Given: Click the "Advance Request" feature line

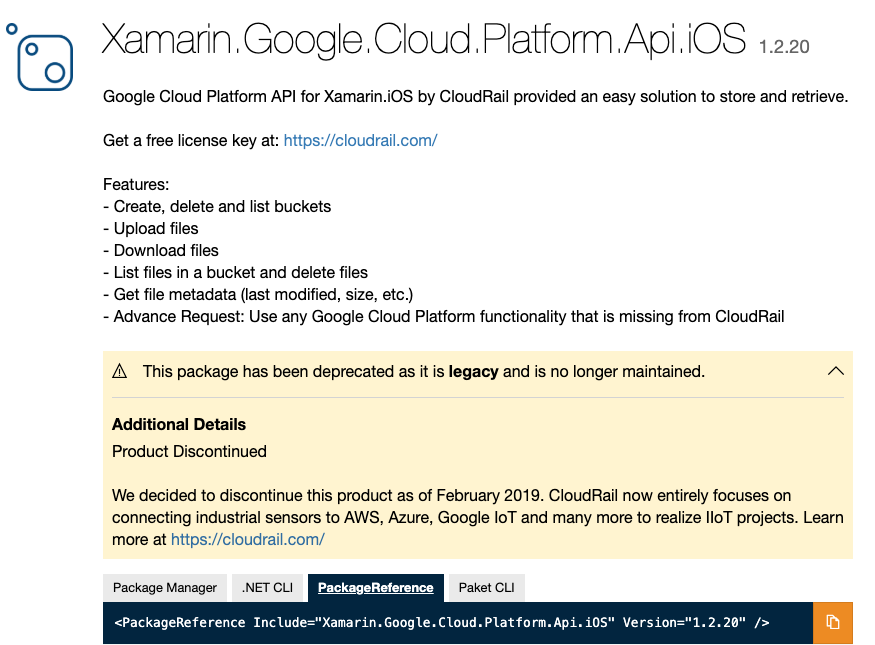Looking at the screenshot, I should click(444, 317).
